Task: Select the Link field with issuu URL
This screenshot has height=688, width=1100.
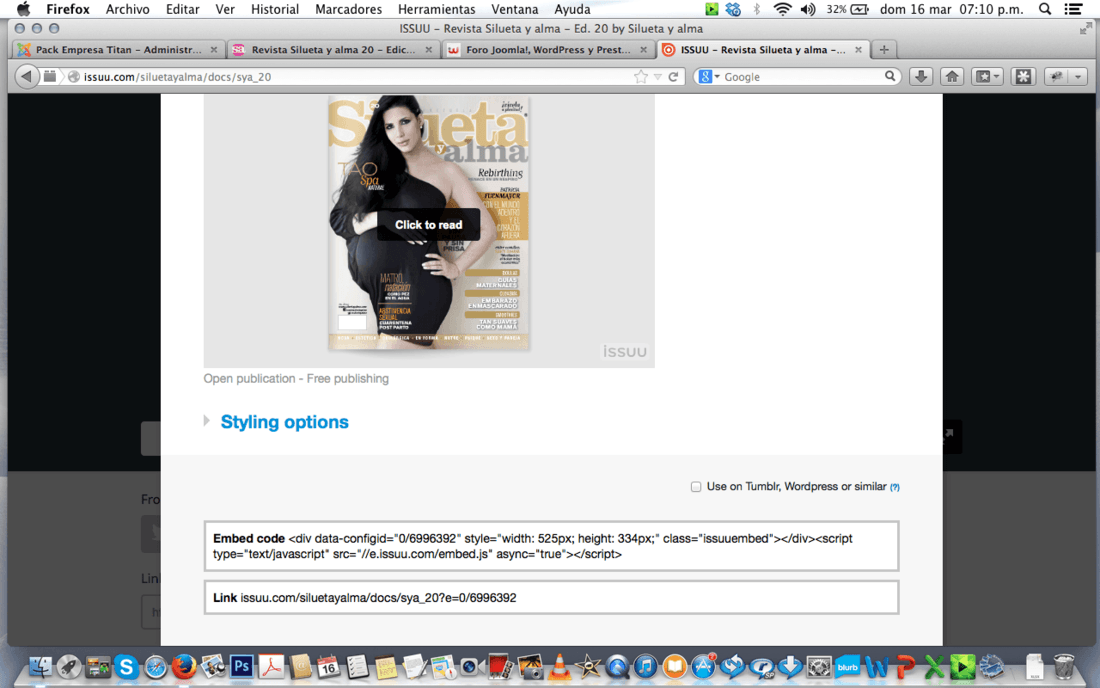Action: point(551,598)
